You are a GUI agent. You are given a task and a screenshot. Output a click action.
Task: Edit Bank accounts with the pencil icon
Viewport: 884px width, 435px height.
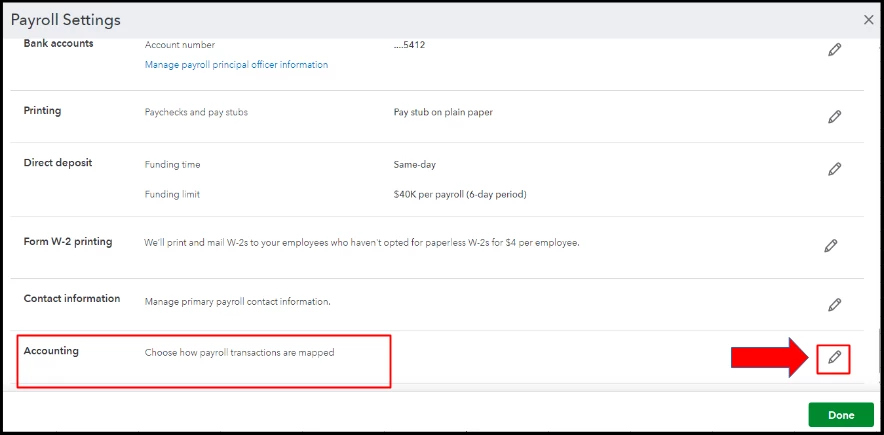click(x=834, y=50)
